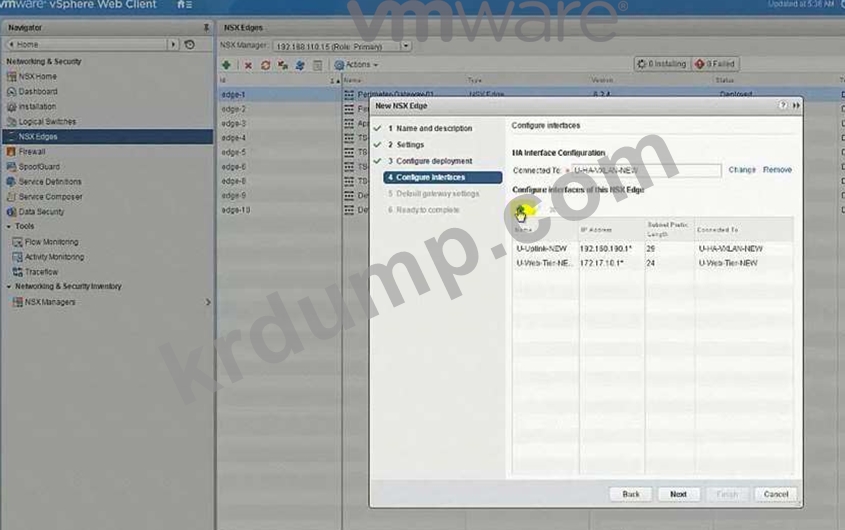This screenshot has height=530, width=845.
Task: Click the navigator history clock icon
Action: click(x=190, y=44)
